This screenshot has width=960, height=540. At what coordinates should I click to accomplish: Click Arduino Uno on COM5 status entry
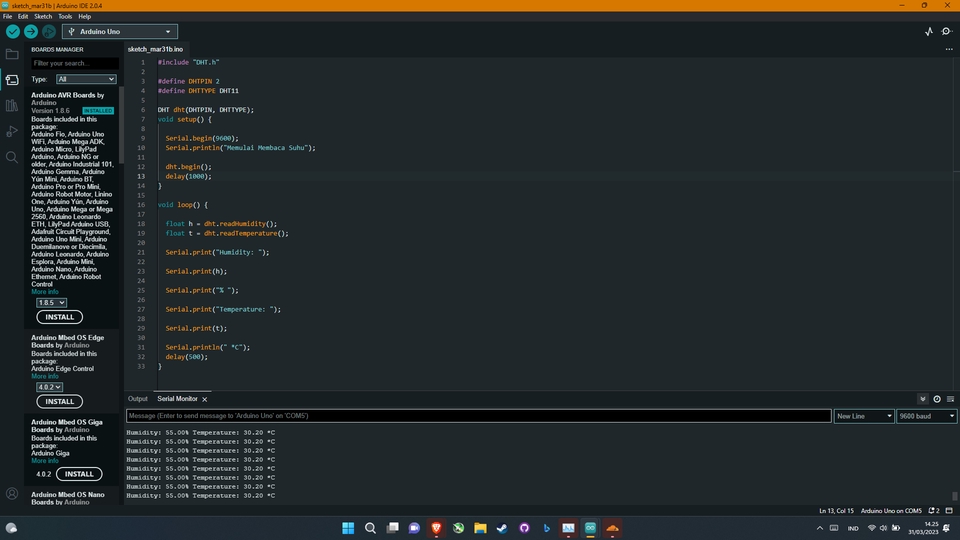click(891, 511)
